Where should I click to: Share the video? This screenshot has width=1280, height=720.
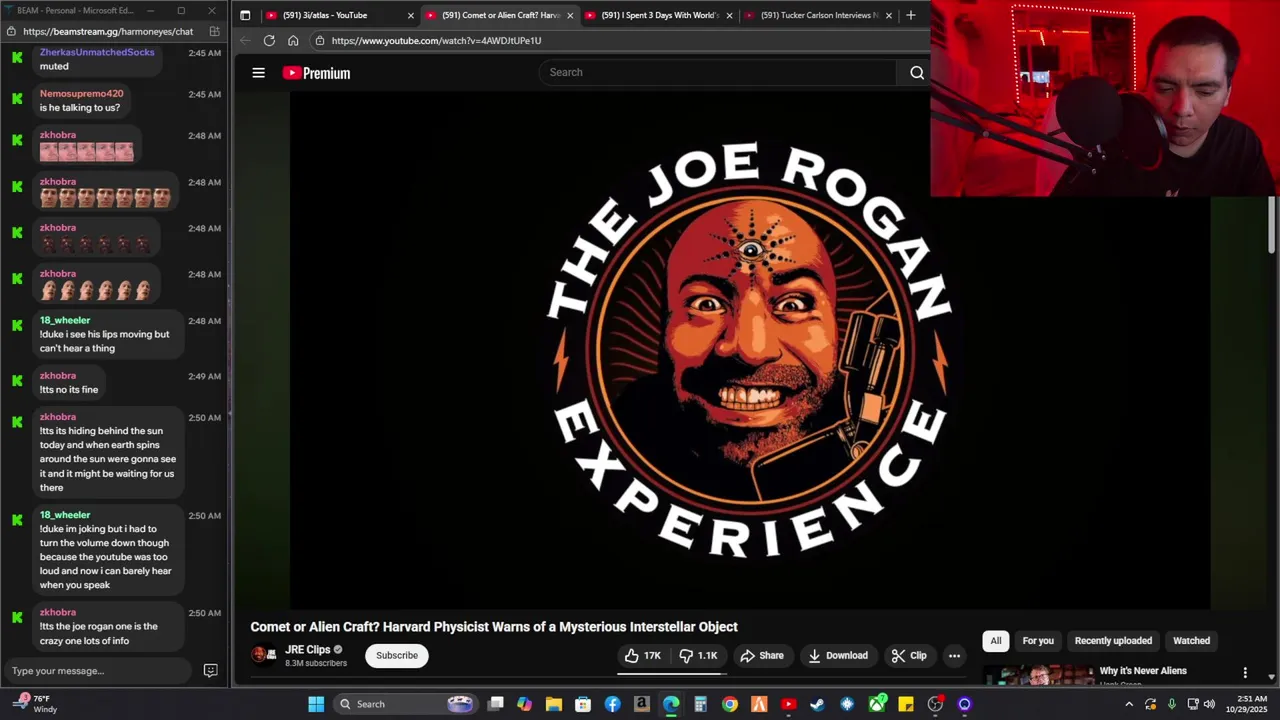pos(762,655)
